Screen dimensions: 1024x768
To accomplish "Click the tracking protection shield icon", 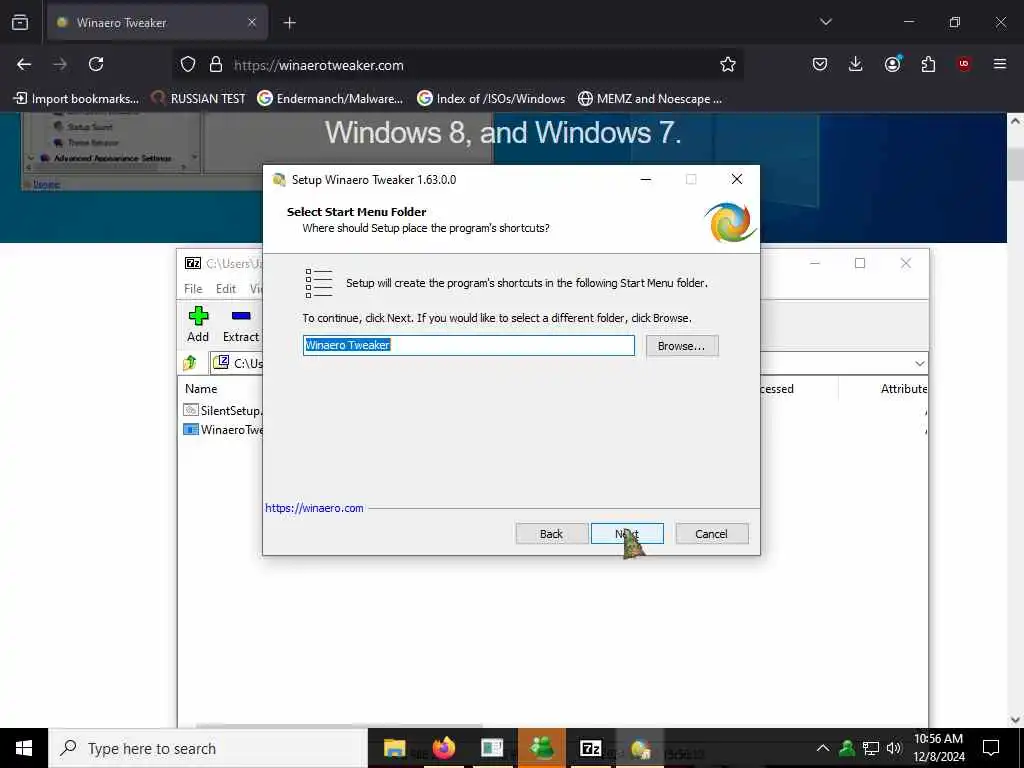I will 188,64.
